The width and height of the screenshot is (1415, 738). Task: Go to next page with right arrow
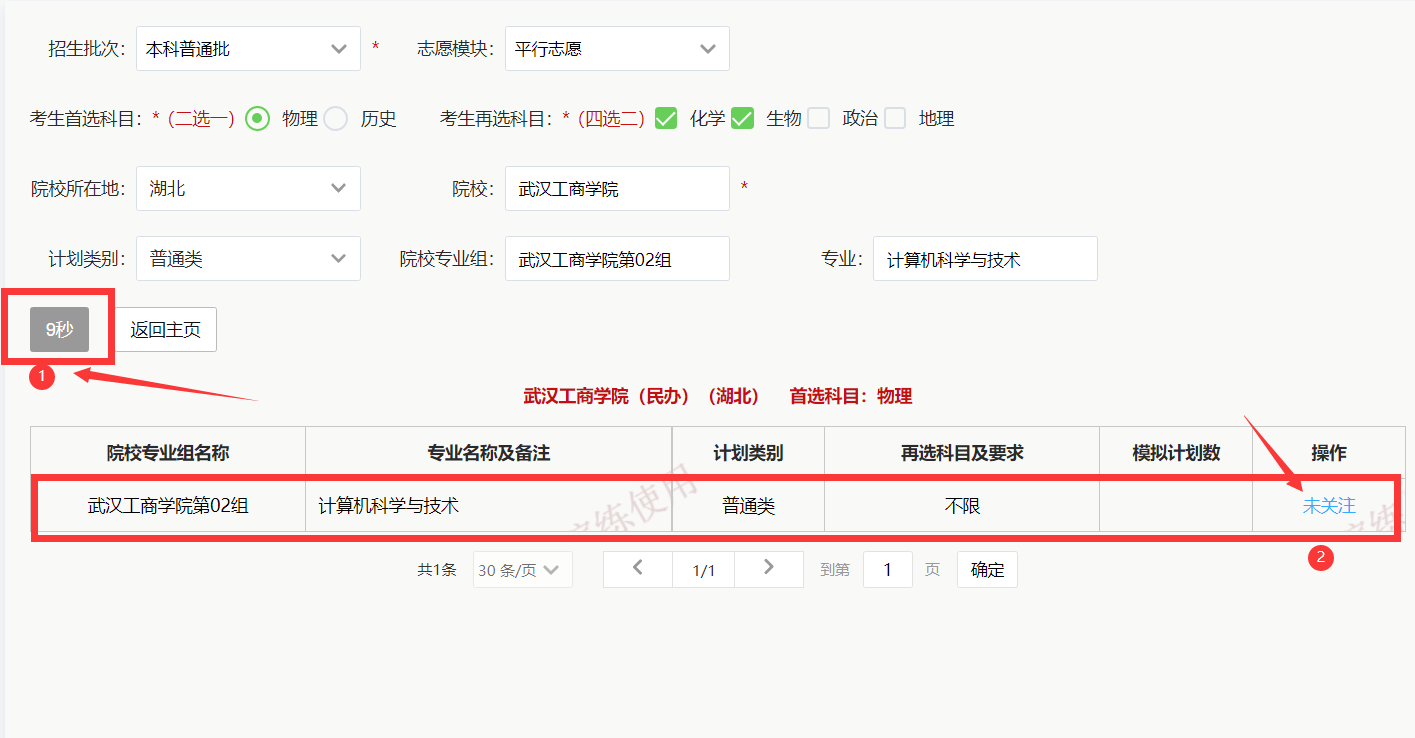(x=768, y=568)
